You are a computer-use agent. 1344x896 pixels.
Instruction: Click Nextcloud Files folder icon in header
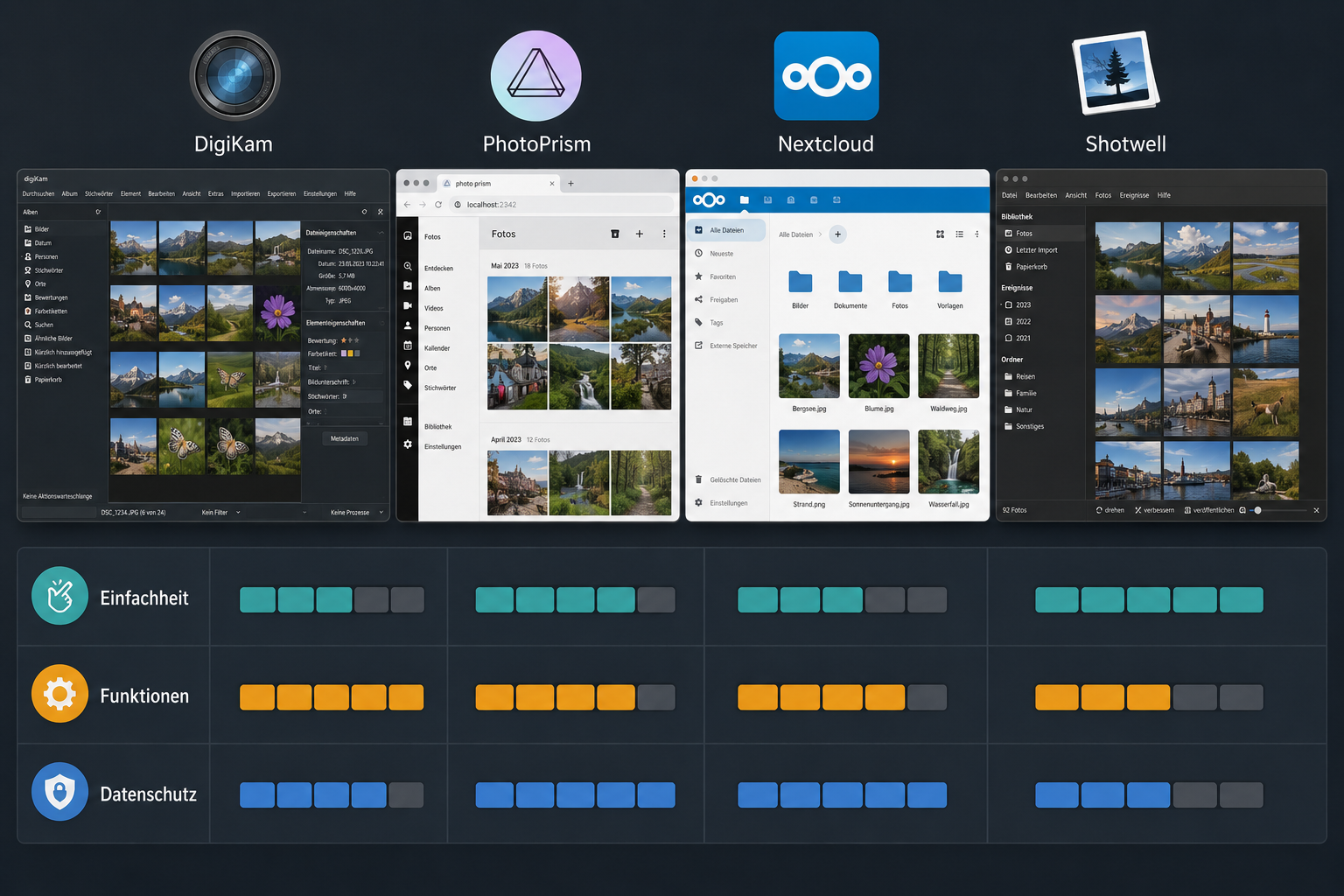(x=745, y=199)
